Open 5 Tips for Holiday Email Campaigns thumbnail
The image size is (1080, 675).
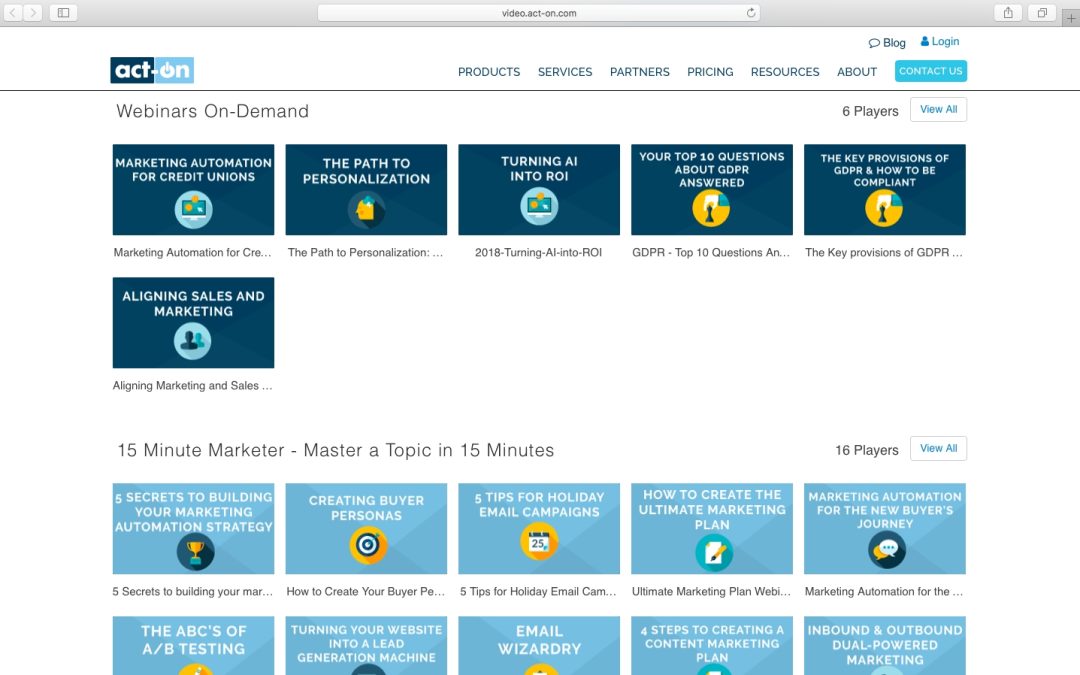pos(539,528)
